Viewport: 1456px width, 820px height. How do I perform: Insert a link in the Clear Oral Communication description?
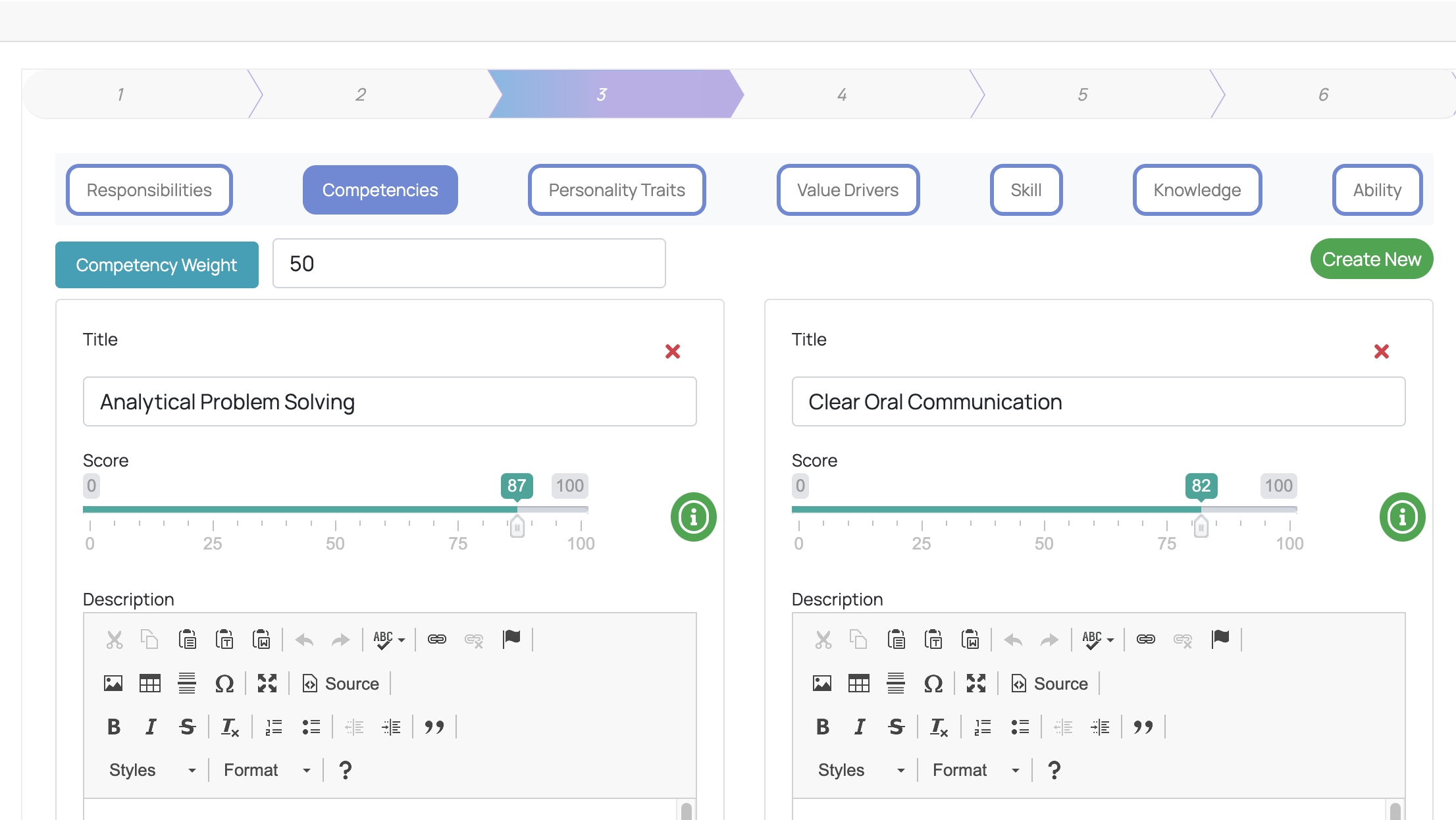coord(1145,639)
